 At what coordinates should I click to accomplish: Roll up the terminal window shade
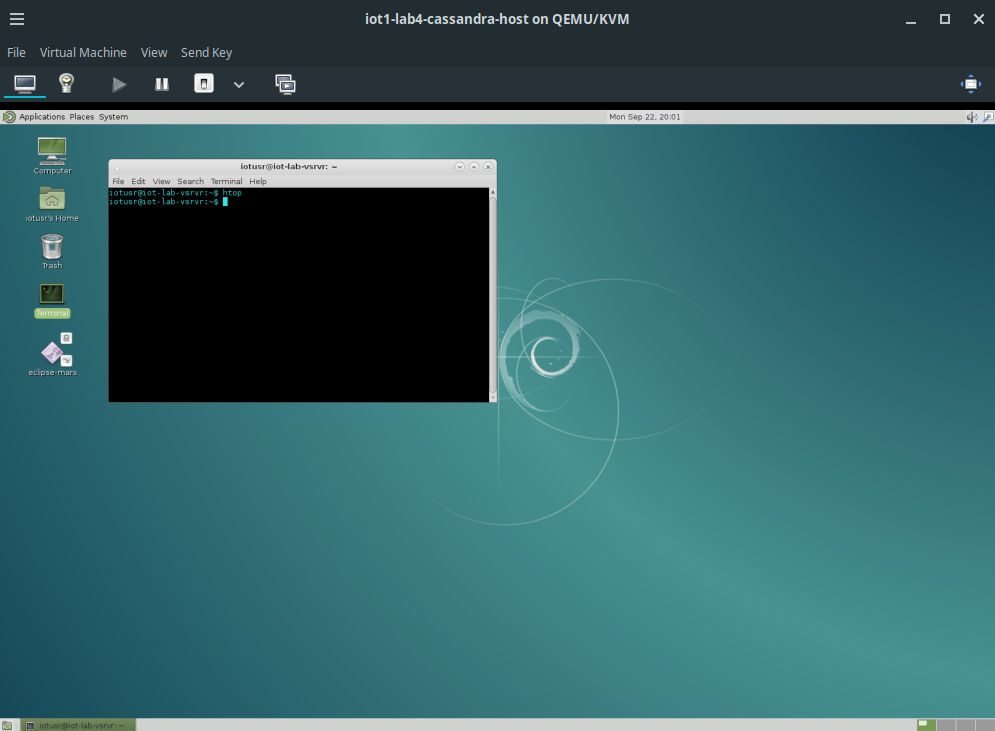click(x=473, y=166)
